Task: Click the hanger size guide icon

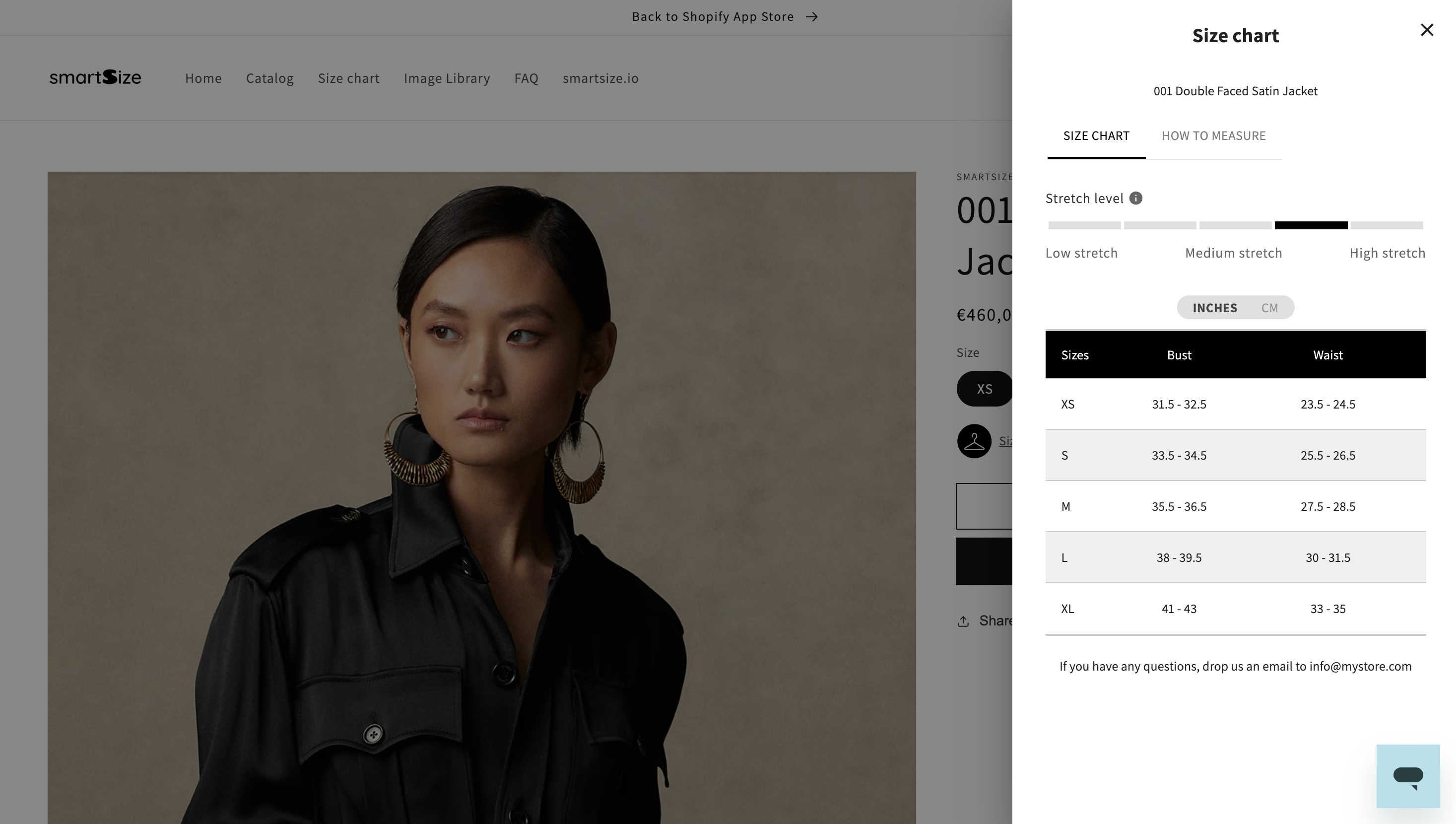Action: point(974,441)
